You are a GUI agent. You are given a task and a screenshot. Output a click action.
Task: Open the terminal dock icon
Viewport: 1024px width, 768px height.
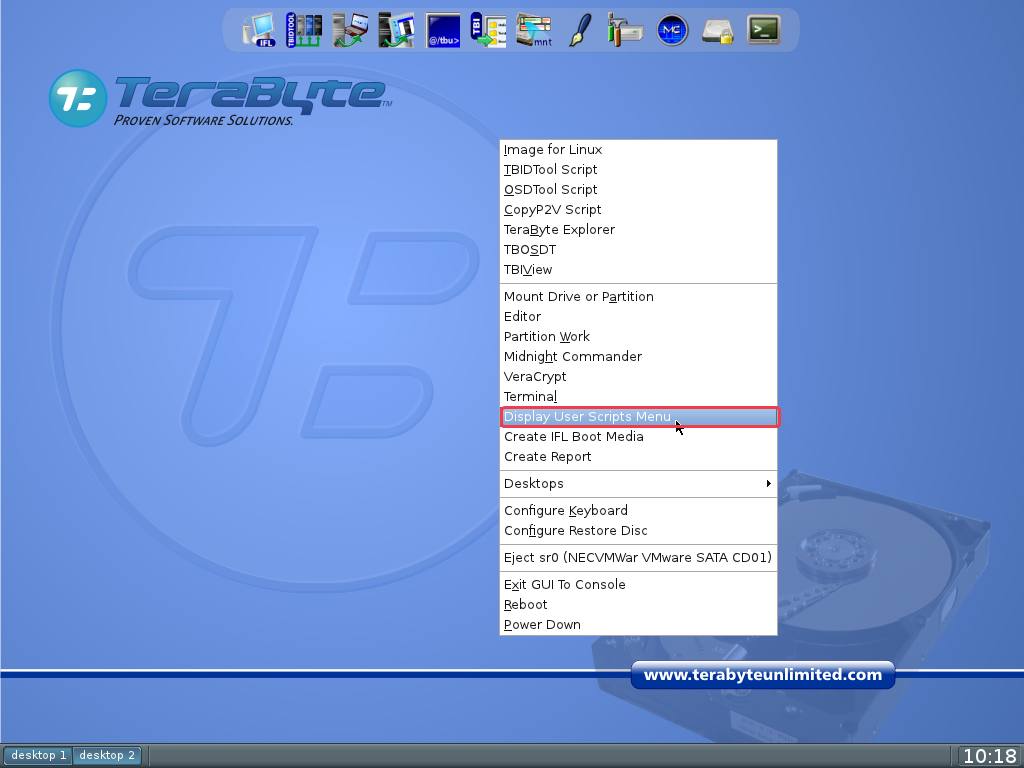(x=763, y=30)
